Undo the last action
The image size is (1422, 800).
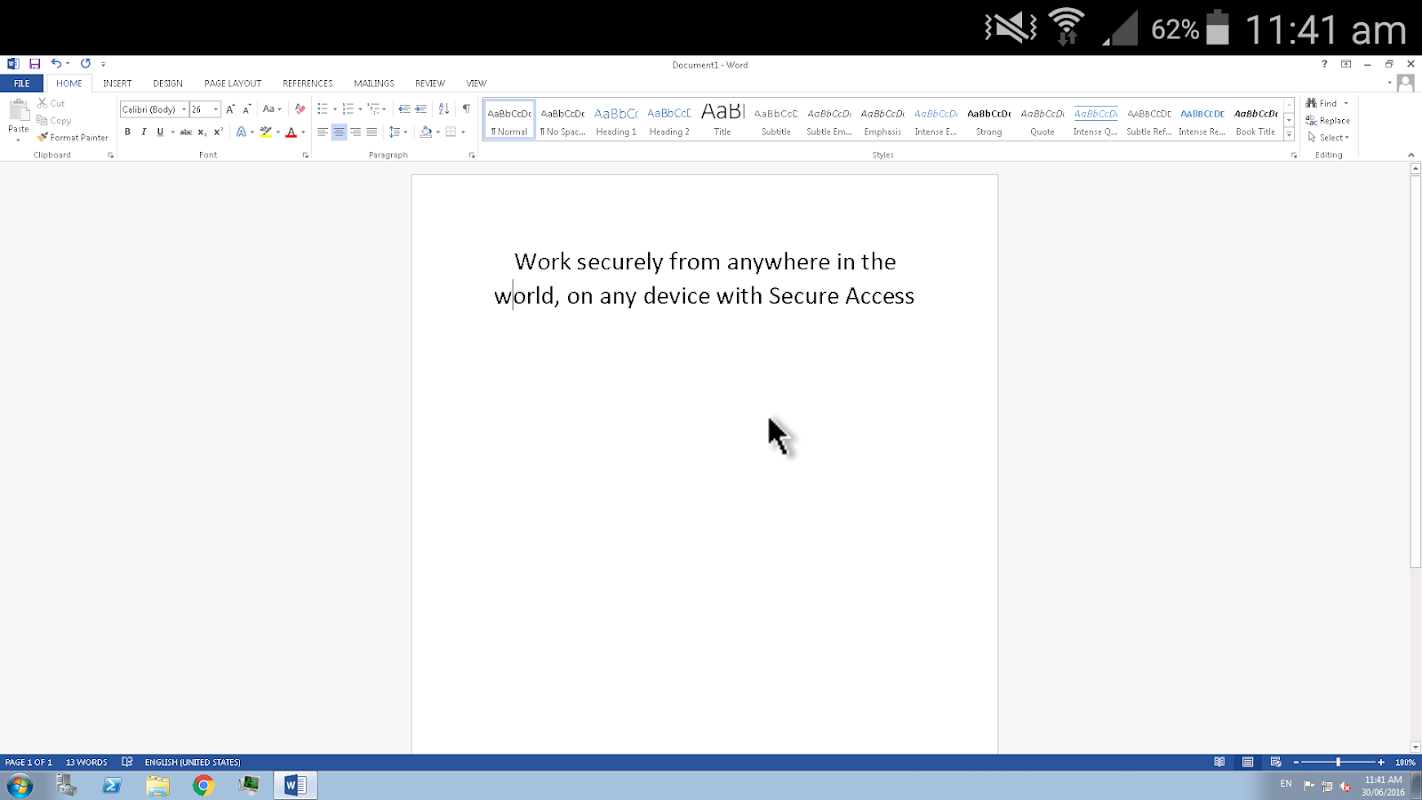[x=56, y=64]
